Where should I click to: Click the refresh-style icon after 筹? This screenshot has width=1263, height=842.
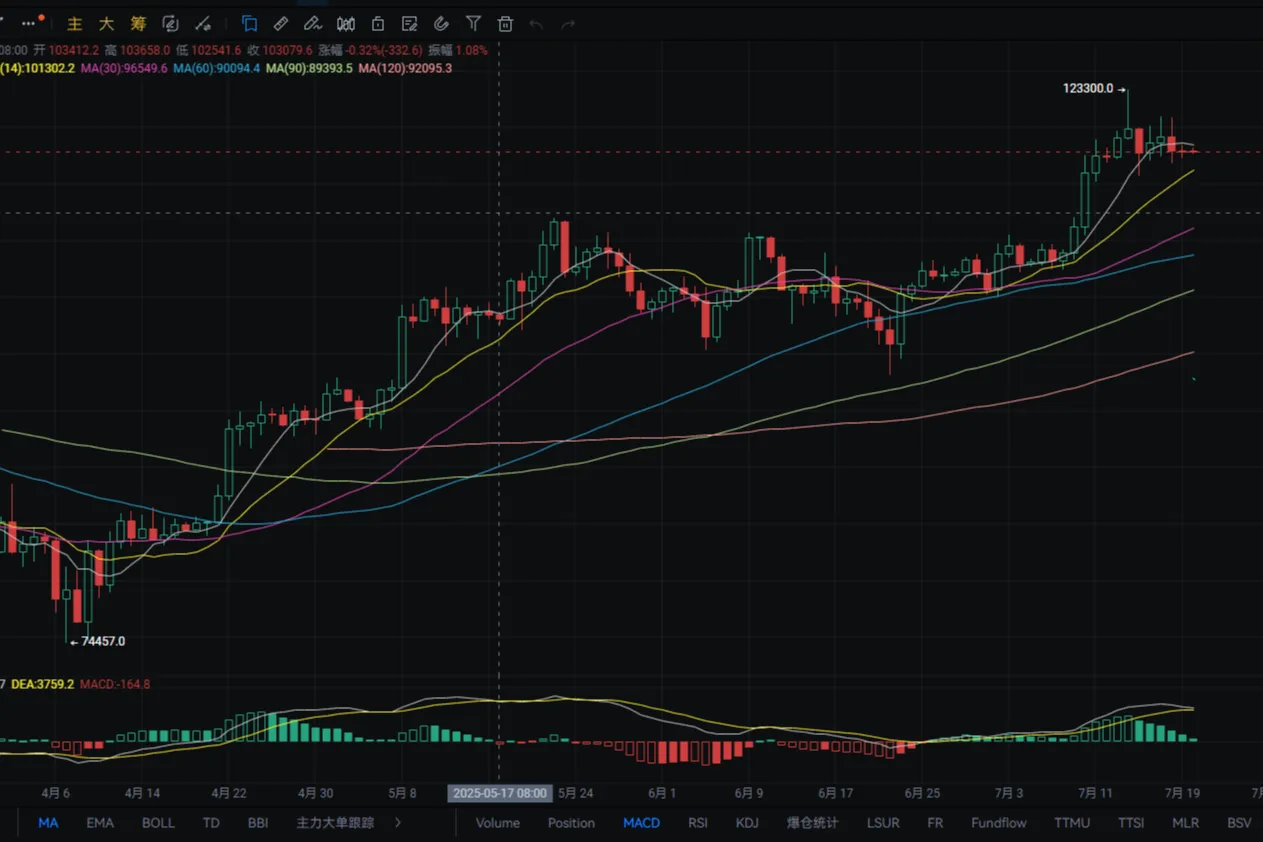click(170, 23)
